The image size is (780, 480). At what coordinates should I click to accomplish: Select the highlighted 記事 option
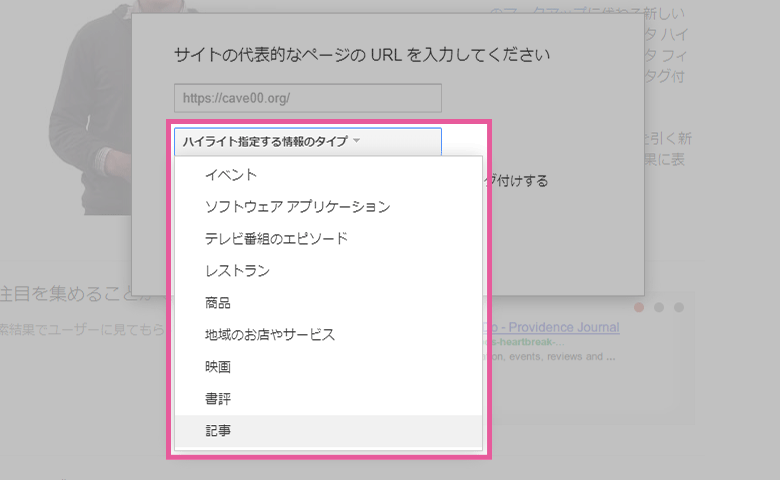pos(328,431)
